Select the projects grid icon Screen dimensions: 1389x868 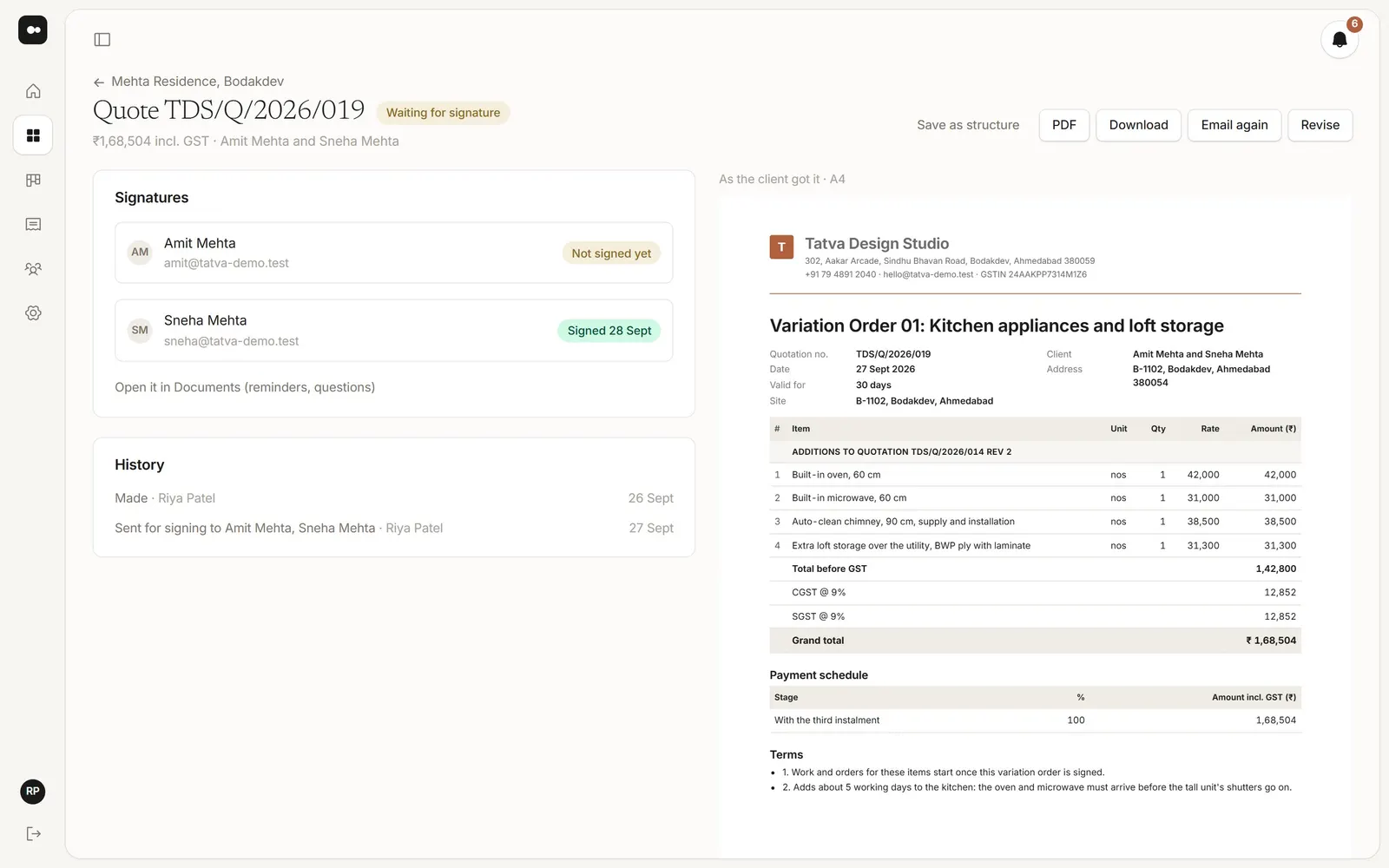coord(33,135)
